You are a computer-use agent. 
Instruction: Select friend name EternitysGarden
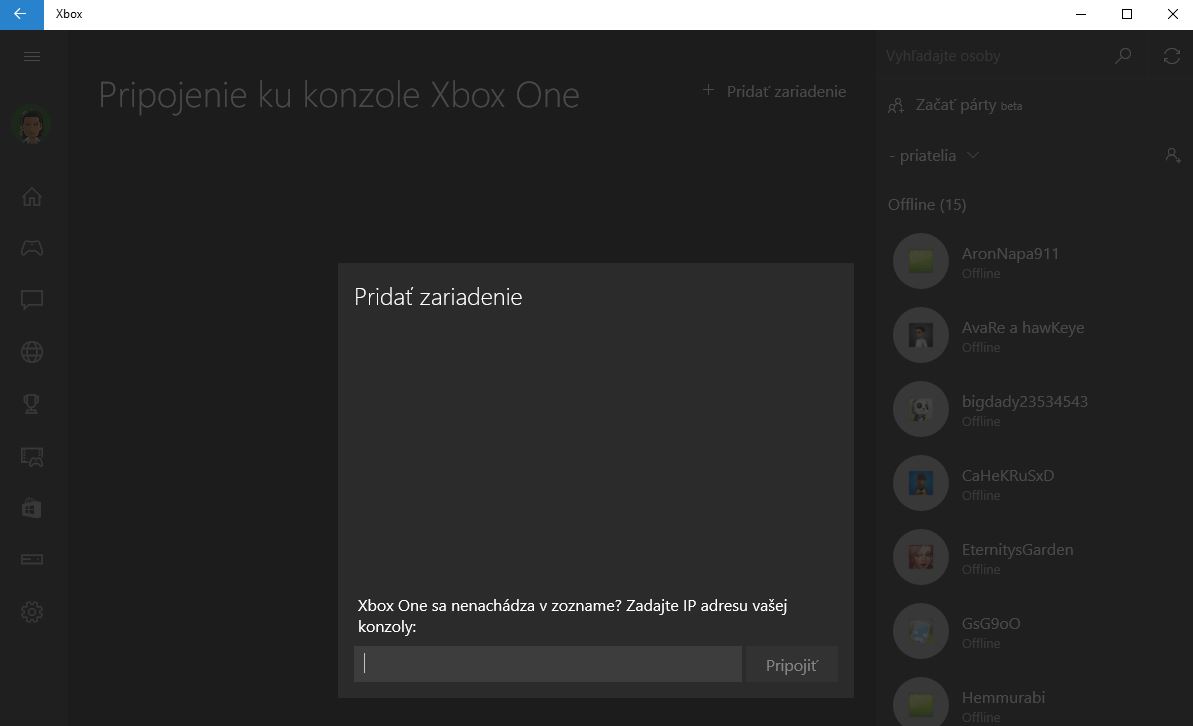point(1017,549)
